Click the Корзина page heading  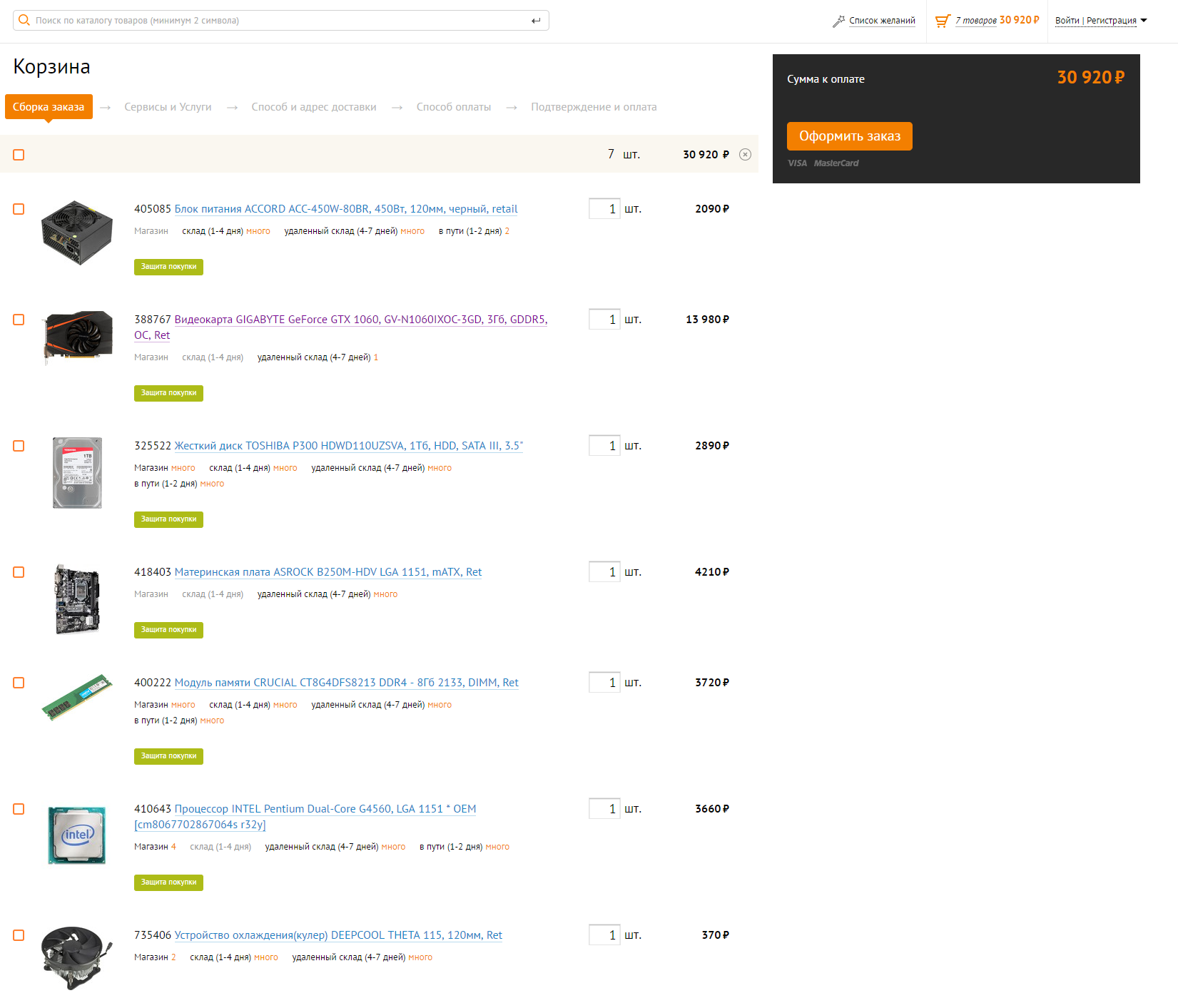click(51, 66)
